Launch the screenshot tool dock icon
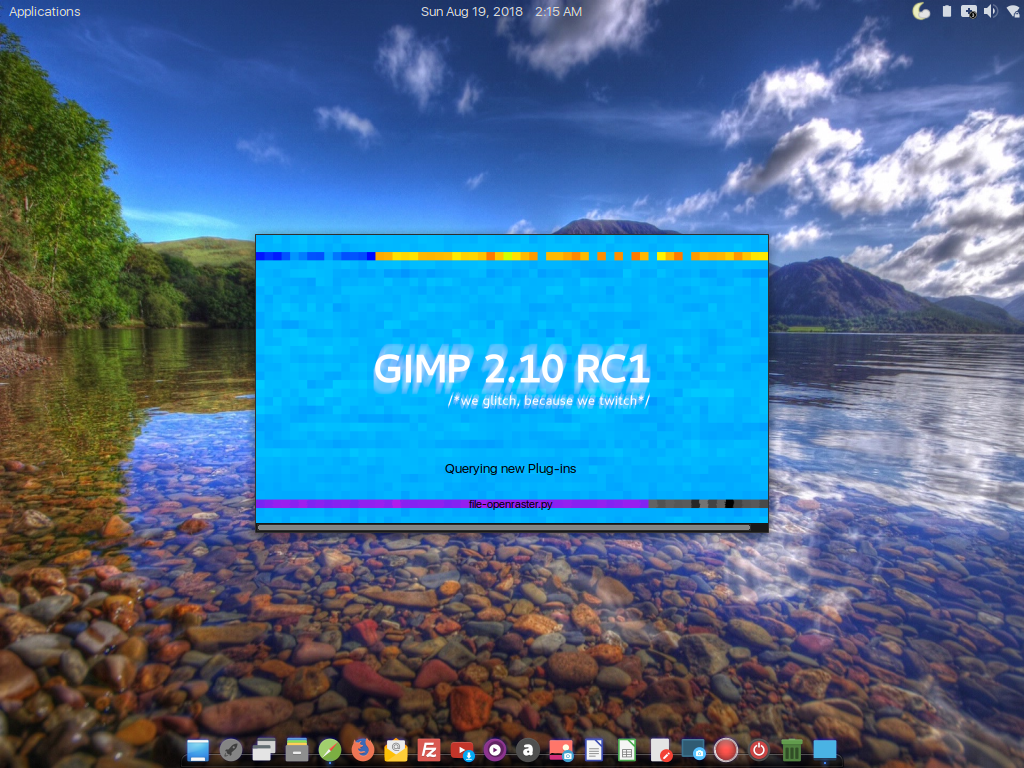The image size is (1024, 768). point(693,750)
